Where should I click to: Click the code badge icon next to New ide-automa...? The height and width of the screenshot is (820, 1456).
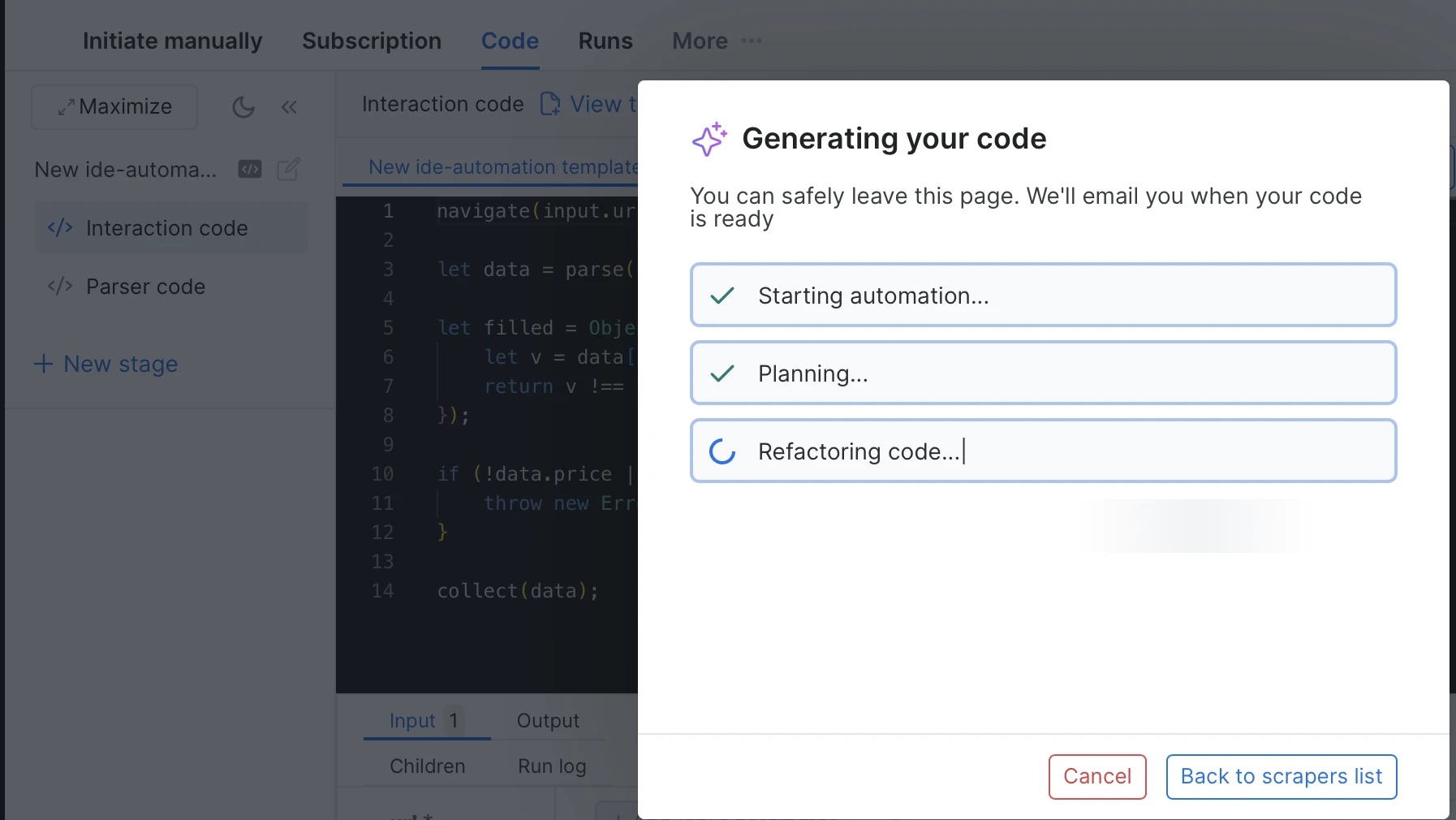[x=250, y=169]
